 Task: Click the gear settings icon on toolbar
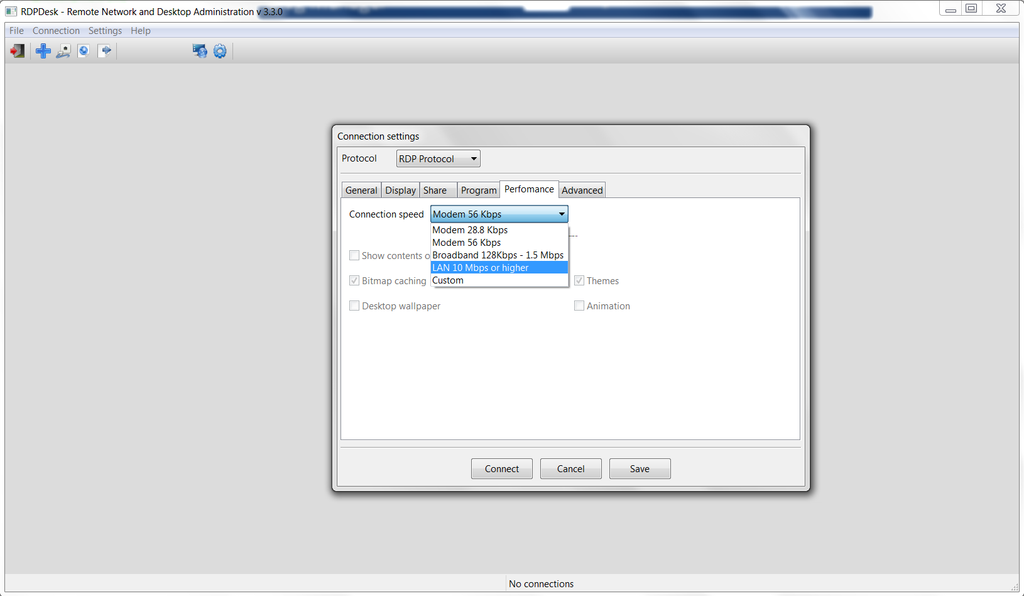coord(220,50)
